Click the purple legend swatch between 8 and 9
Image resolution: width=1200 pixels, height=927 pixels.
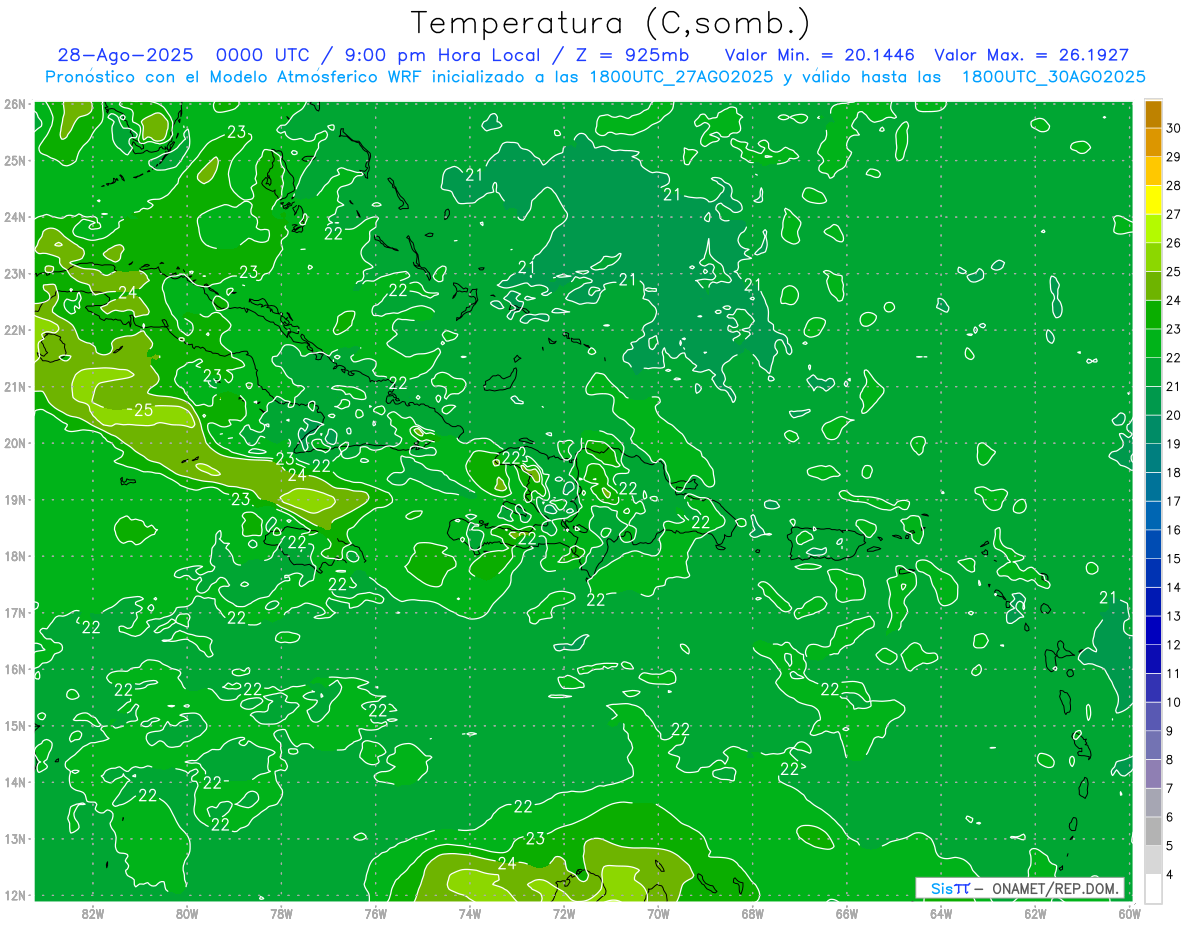coord(1153,745)
